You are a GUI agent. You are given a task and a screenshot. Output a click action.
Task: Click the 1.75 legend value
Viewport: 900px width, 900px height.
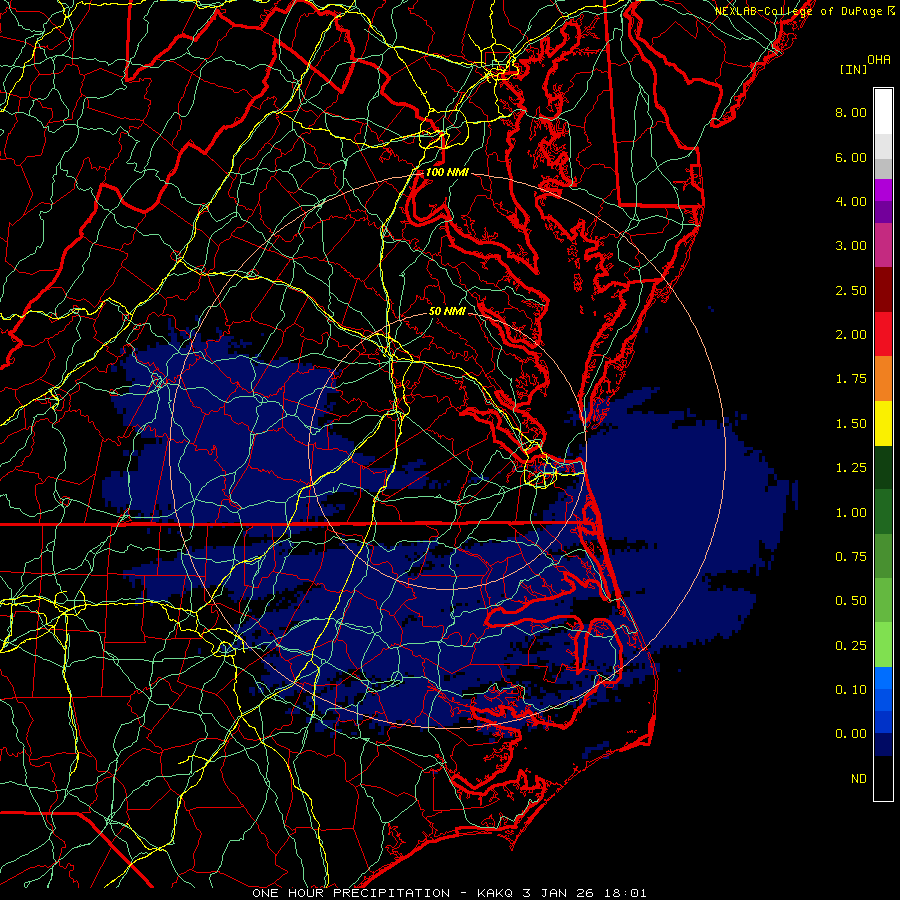click(x=851, y=379)
